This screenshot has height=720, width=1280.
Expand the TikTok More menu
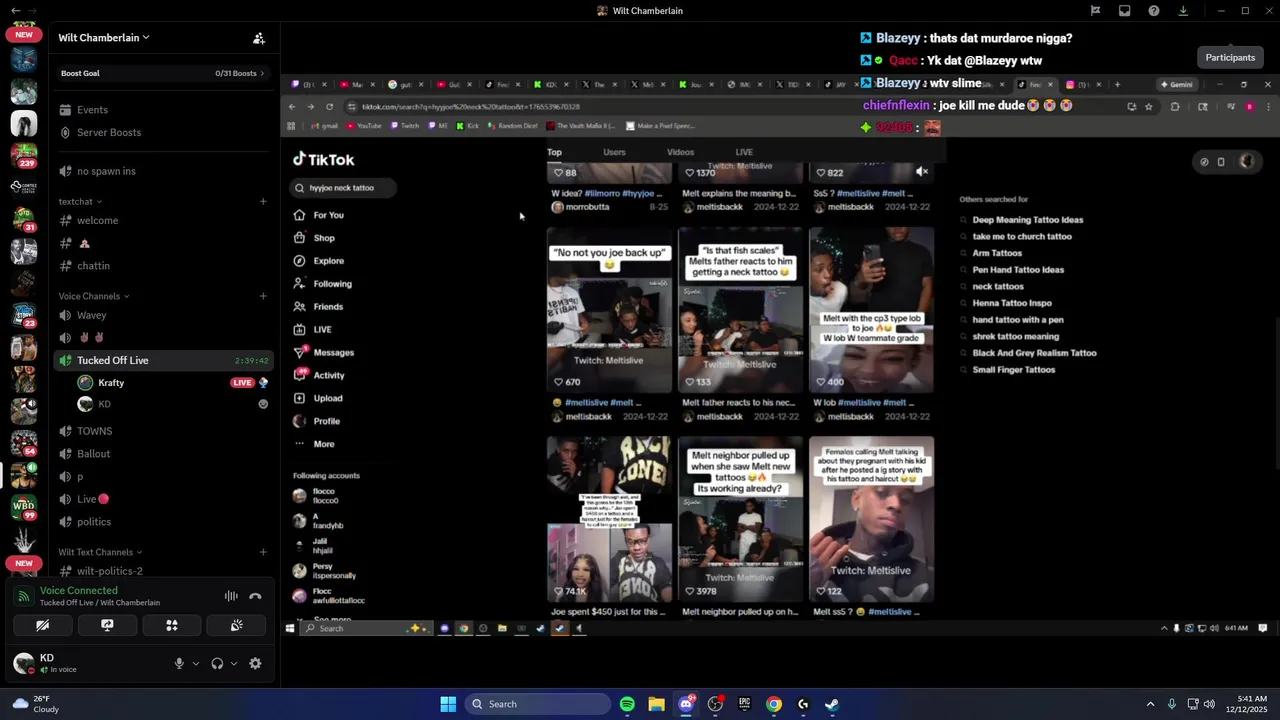coord(315,444)
